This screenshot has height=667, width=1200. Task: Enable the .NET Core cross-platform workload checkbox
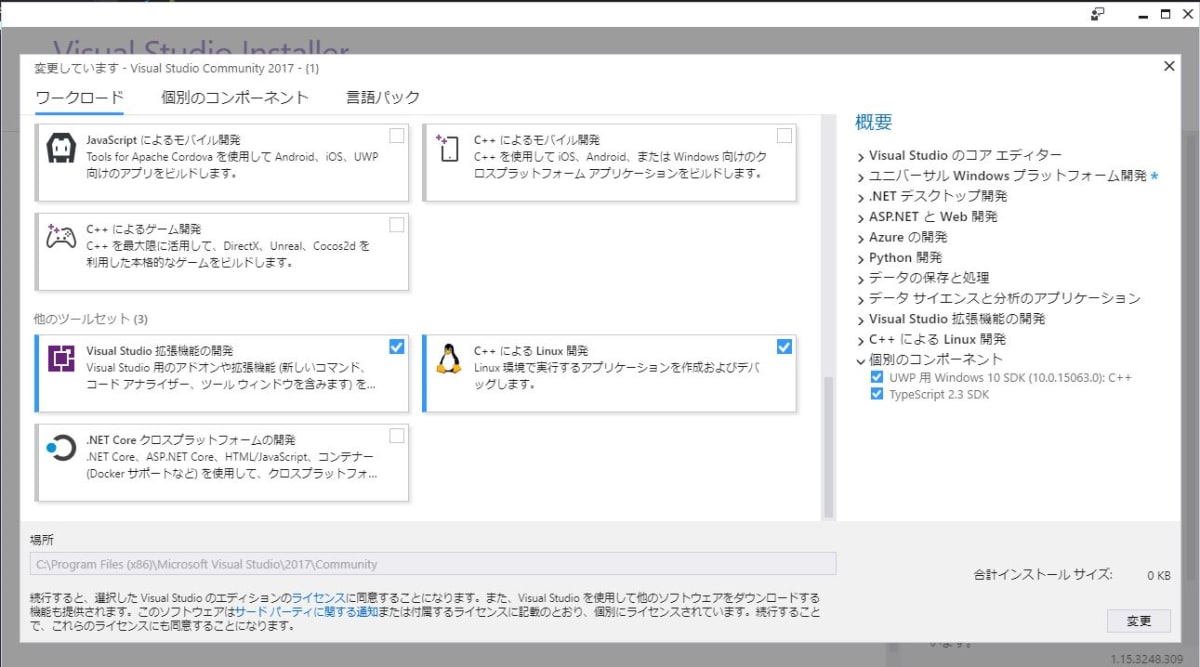[397, 435]
